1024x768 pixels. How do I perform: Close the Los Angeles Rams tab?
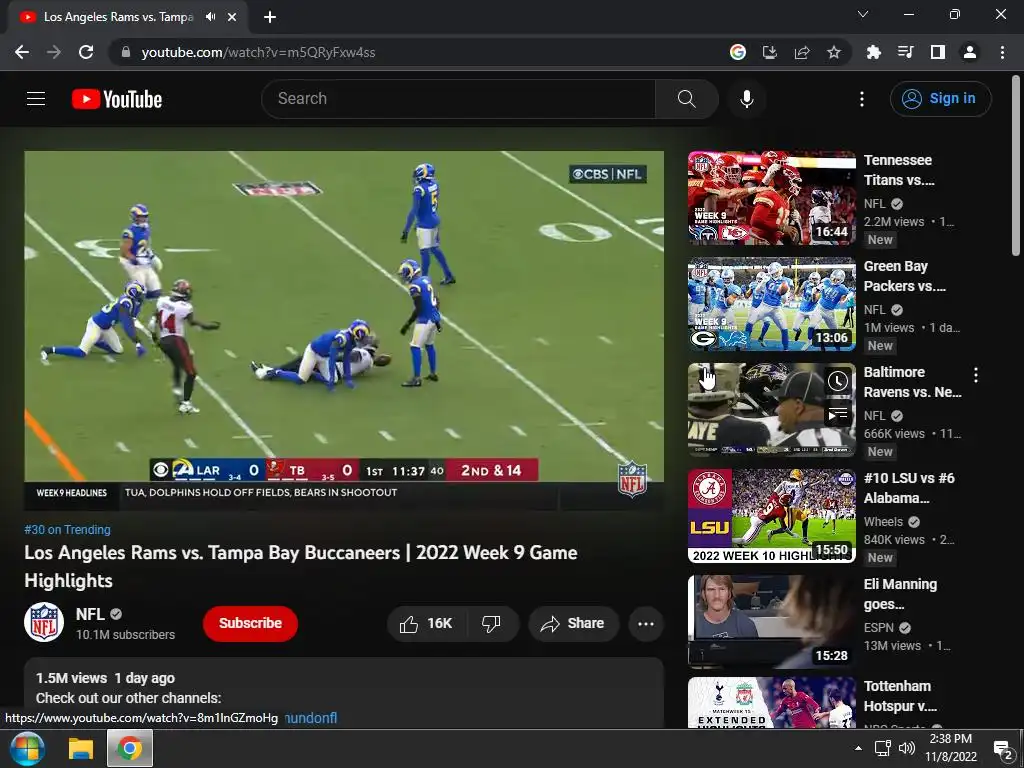pos(232,17)
